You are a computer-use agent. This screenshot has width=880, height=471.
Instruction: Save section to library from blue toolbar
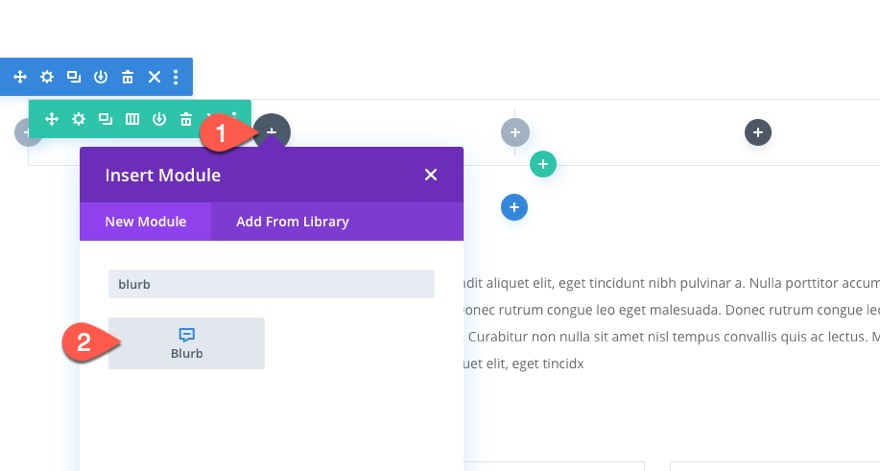101,77
